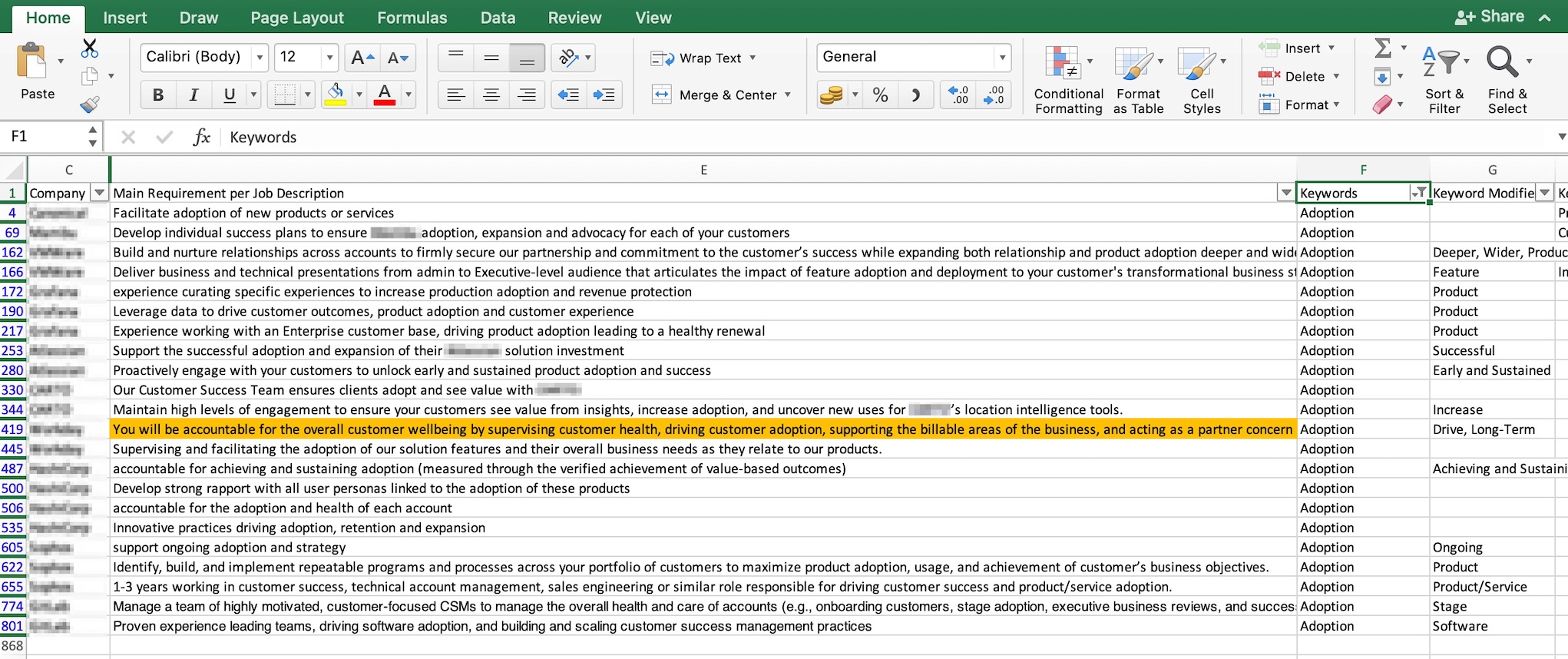Image resolution: width=1568 pixels, height=659 pixels.
Task: Cut selection with the scissors icon
Action: tap(90, 48)
